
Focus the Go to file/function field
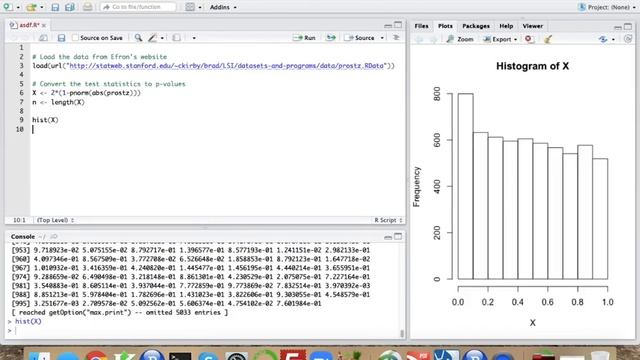tap(138, 7)
